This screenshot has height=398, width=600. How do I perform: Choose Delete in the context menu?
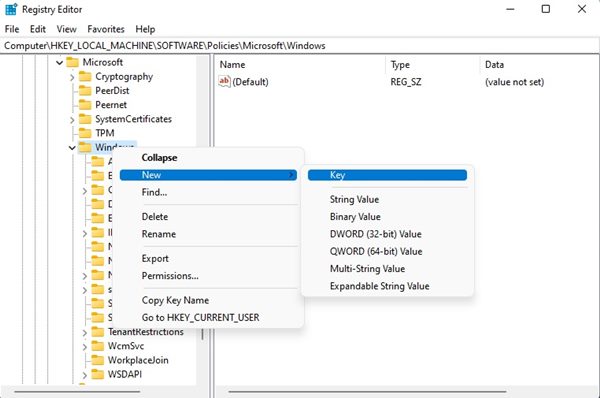(x=208, y=217)
